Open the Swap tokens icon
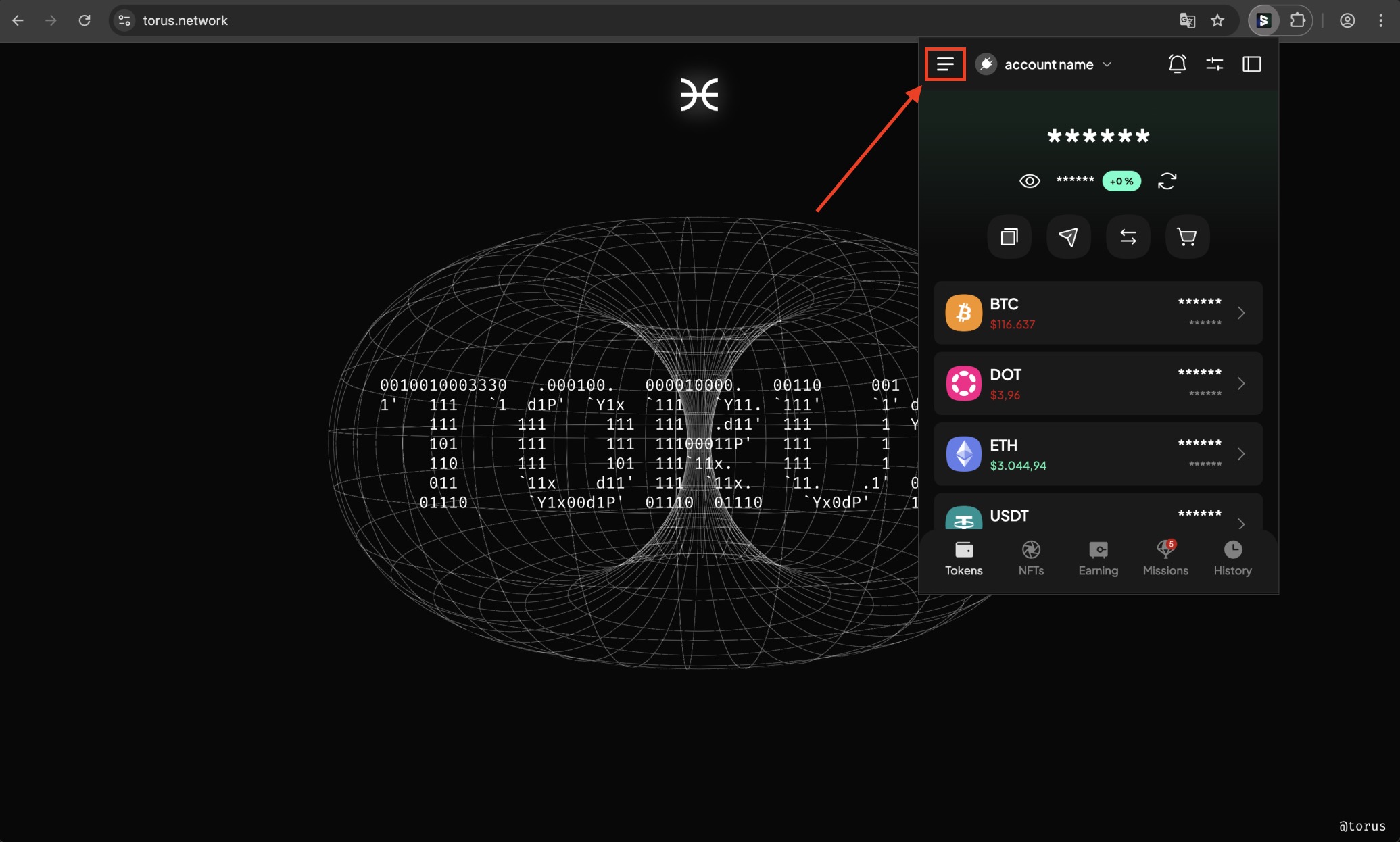Viewport: 1400px width, 842px height. (1128, 237)
